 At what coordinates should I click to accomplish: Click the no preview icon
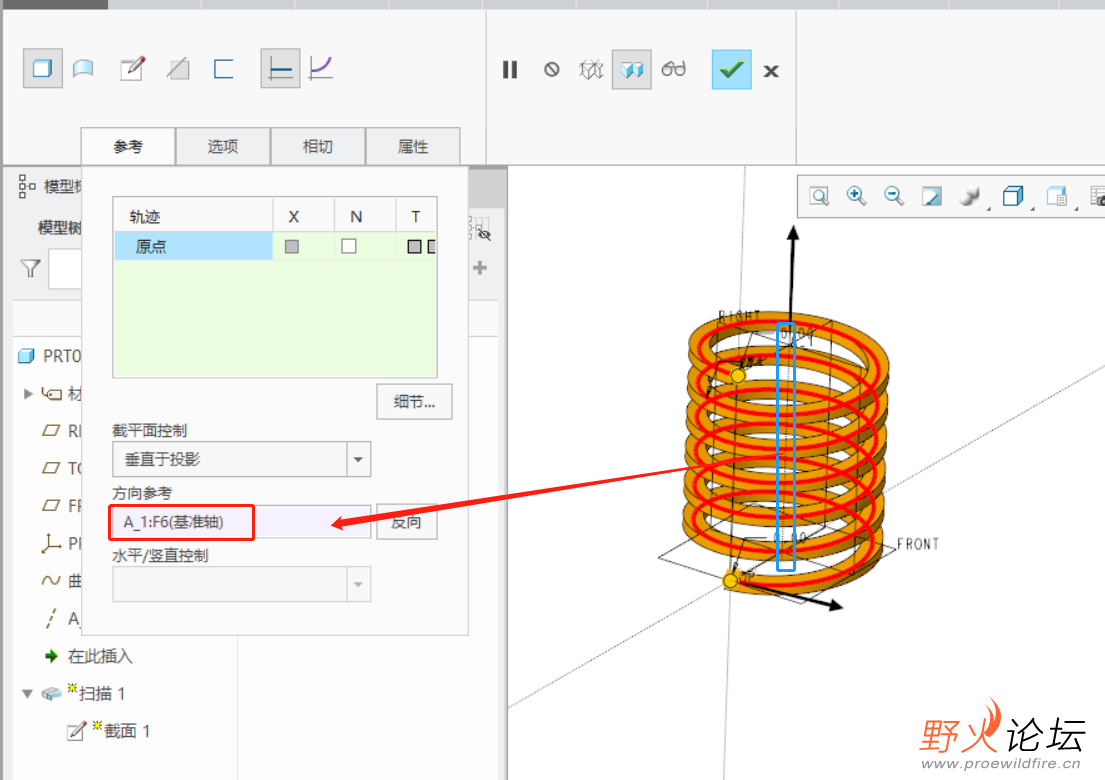pyautogui.click(x=552, y=69)
